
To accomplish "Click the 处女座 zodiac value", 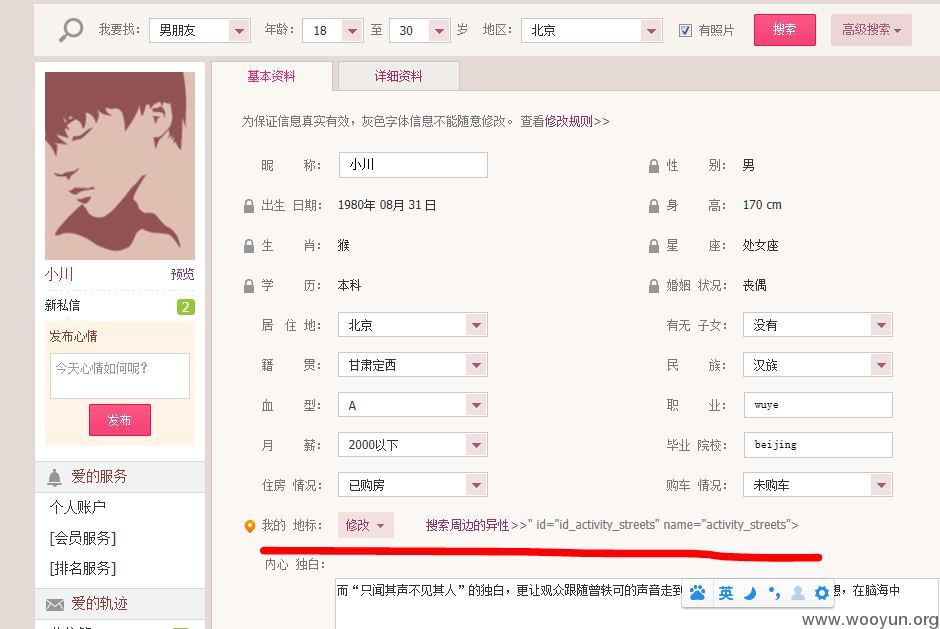I will [x=760, y=245].
